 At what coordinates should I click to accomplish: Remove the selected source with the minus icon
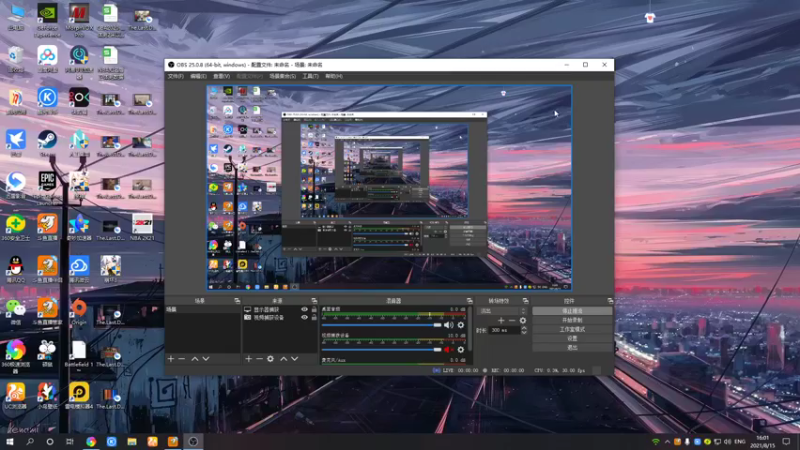[259, 359]
